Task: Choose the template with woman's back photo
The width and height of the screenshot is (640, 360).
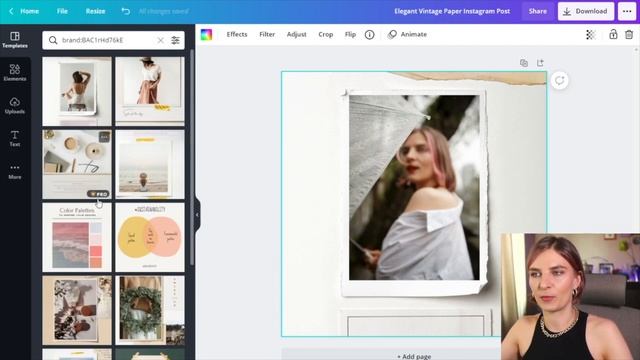Action: 77,91
